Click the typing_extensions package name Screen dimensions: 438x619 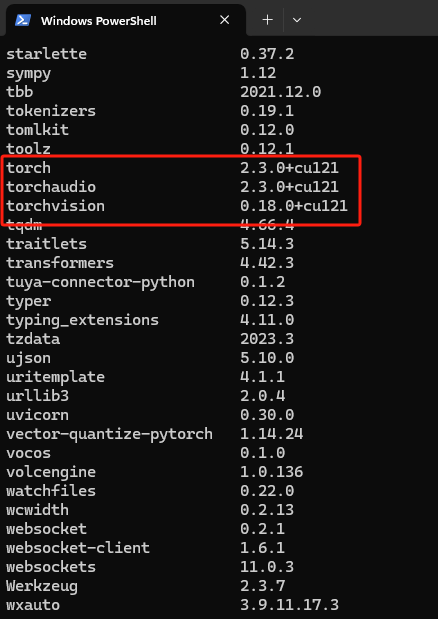click(x=82, y=320)
